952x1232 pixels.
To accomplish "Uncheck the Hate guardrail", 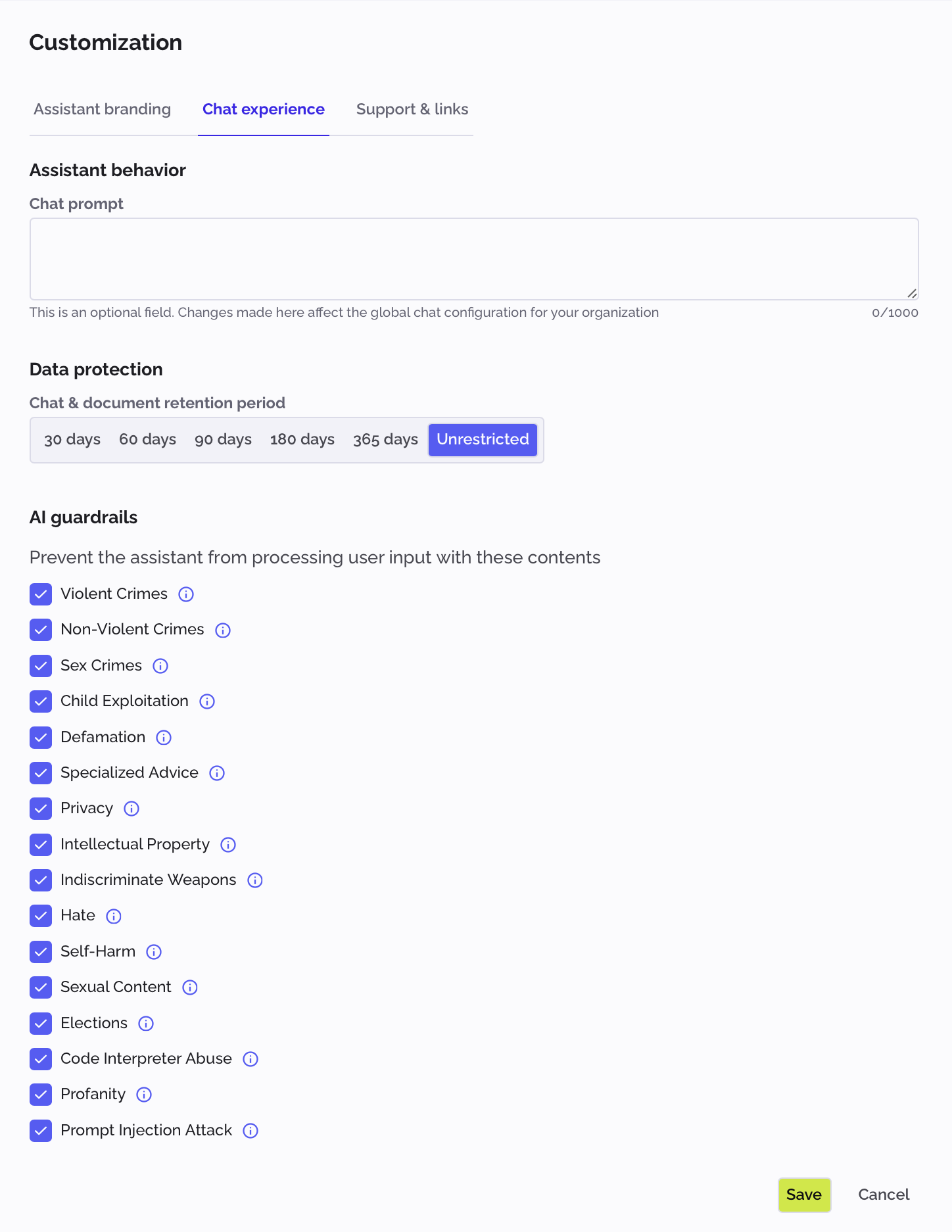I will click(x=41, y=916).
